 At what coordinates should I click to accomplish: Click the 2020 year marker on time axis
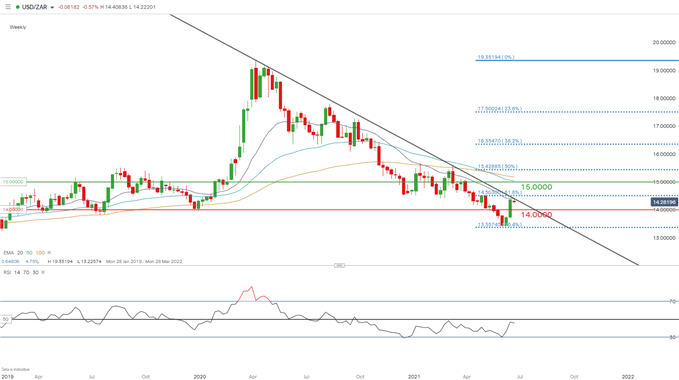pos(200,377)
